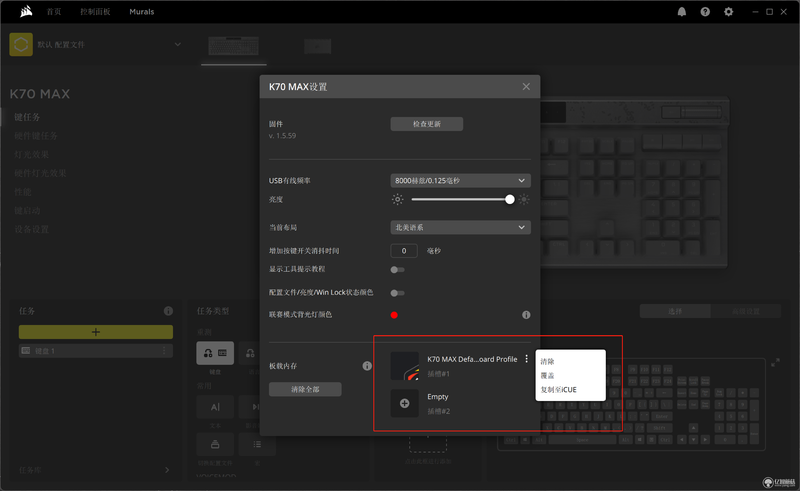Image resolution: width=800 pixels, height=491 pixels.
Task: Open the help question mark icon
Action: coord(705,12)
